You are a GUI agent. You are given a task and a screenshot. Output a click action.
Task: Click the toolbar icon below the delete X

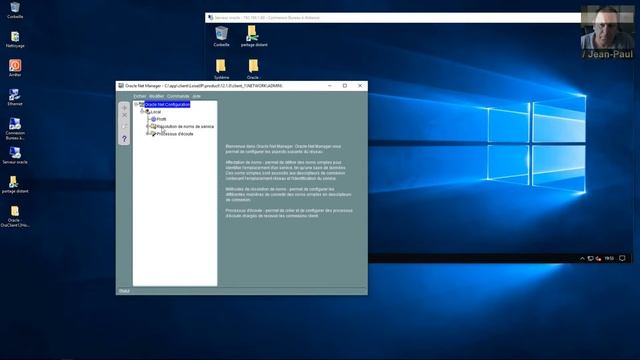click(124, 127)
